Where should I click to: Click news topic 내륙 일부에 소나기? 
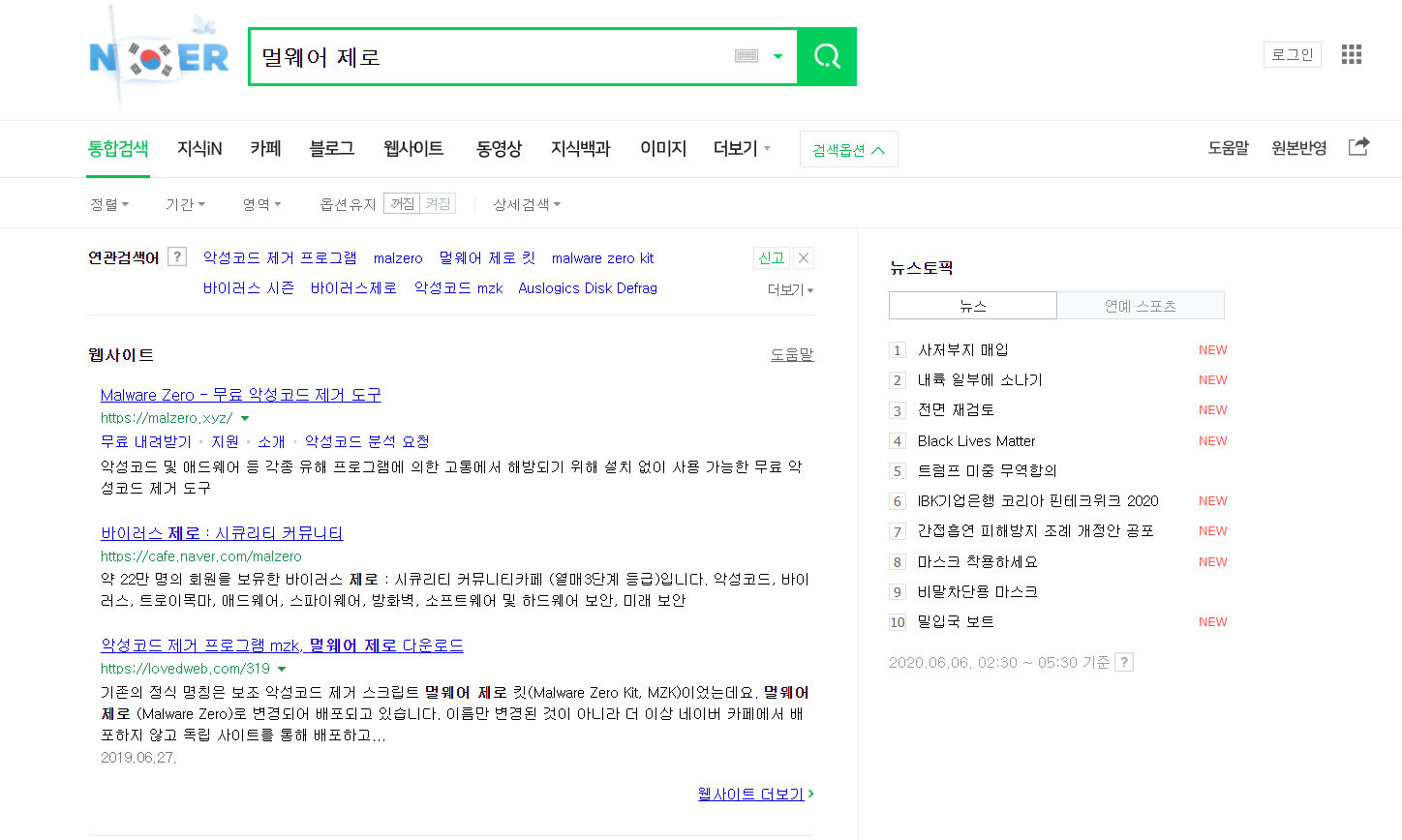coord(980,379)
